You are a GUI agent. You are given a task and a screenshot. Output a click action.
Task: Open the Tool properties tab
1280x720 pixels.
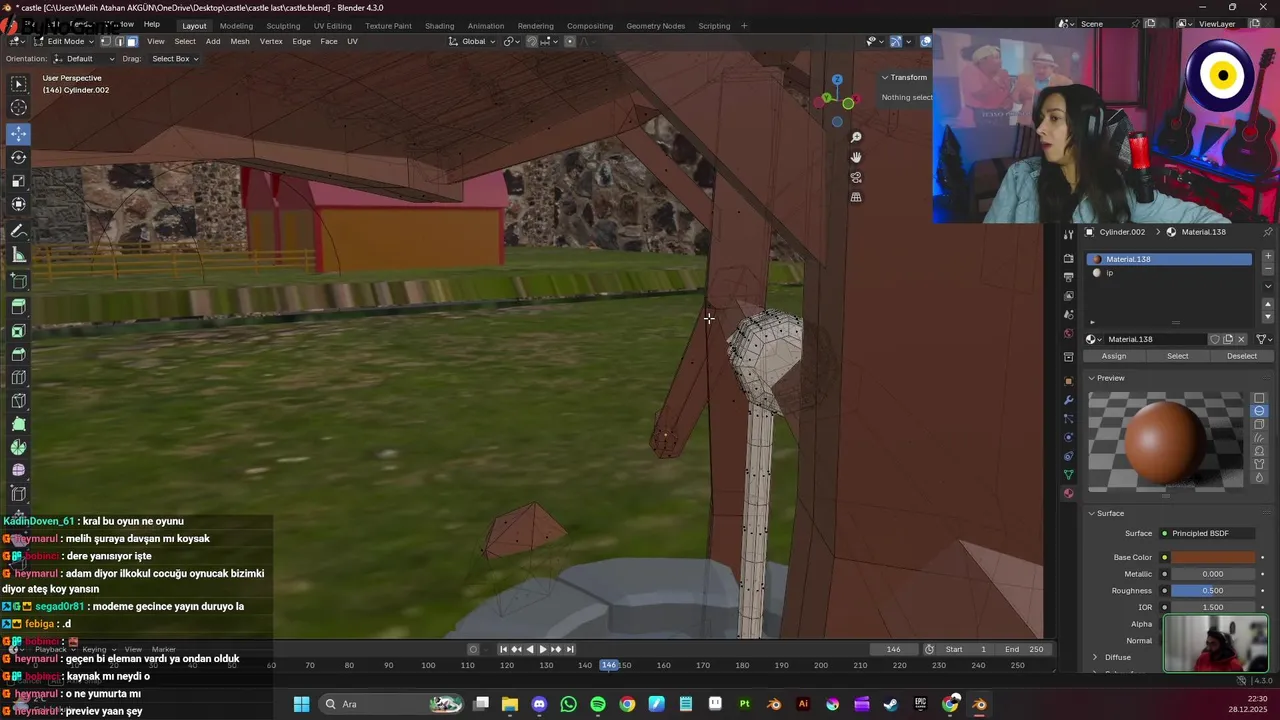coord(1068,234)
